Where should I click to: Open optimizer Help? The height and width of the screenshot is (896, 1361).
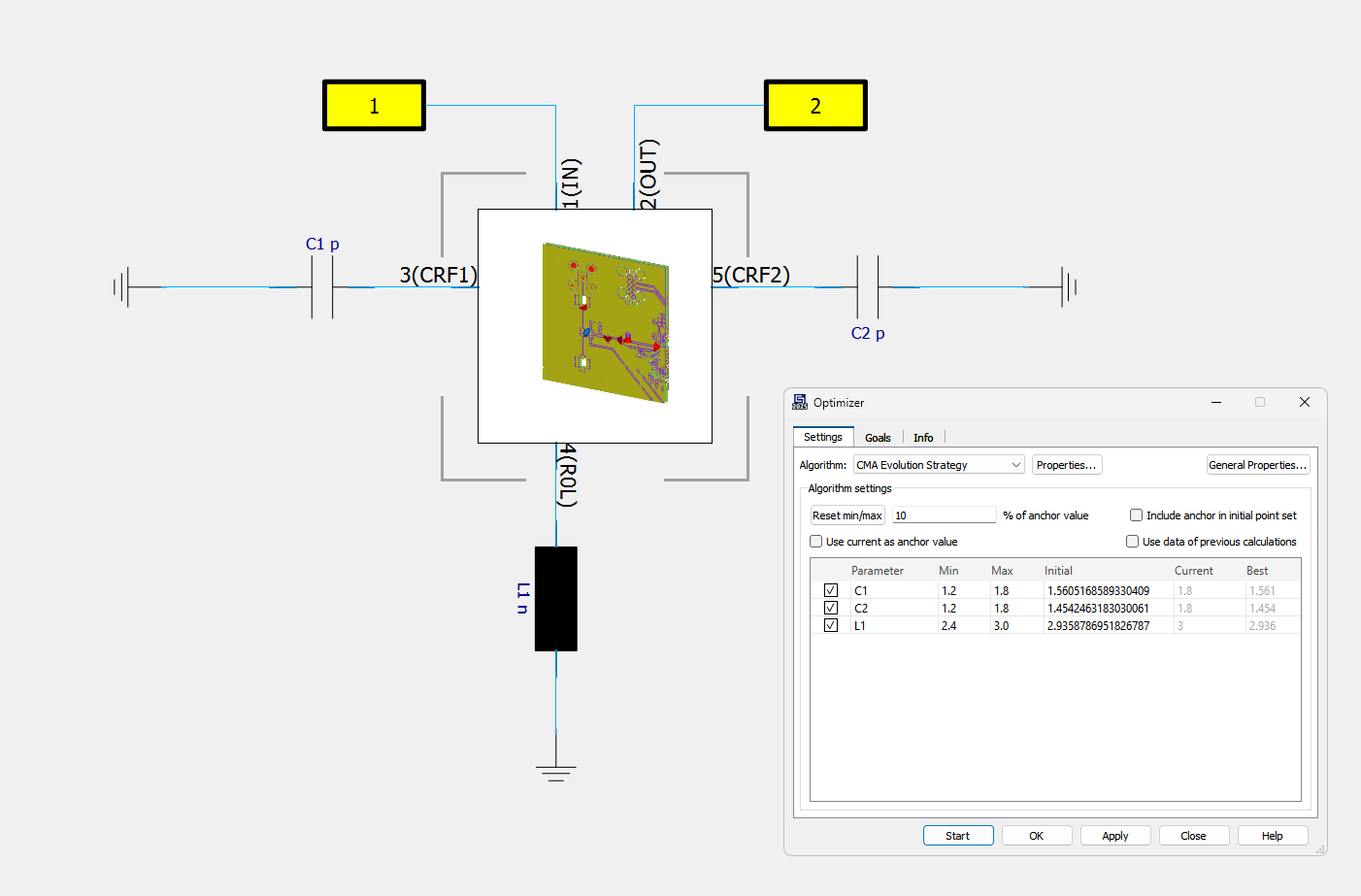pos(1273,836)
